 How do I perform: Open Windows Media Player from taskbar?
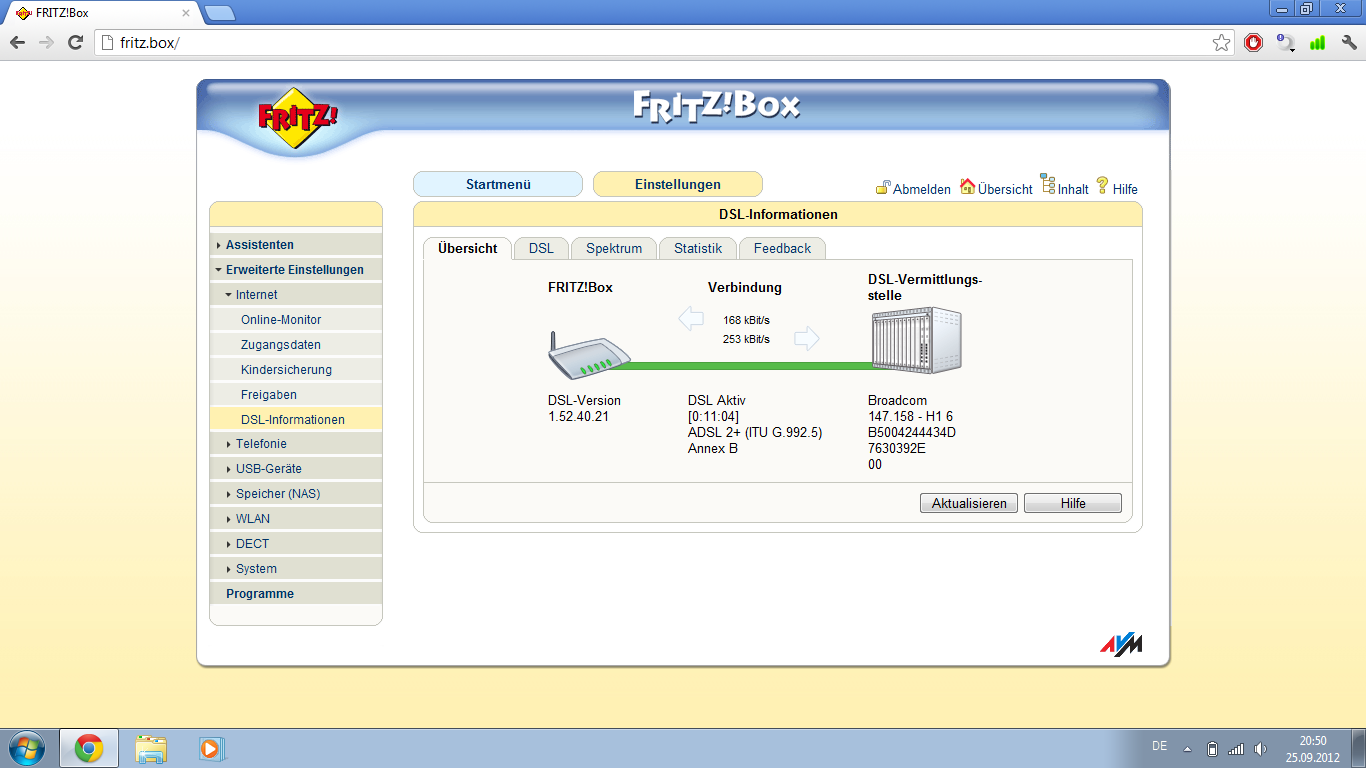[212, 748]
